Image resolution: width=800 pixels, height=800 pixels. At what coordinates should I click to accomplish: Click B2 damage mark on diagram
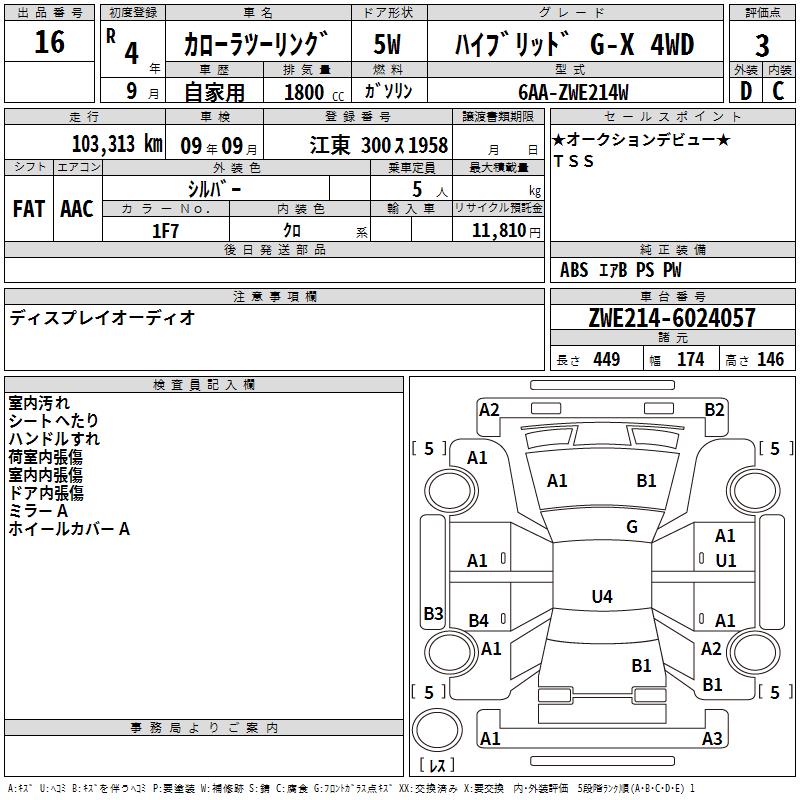(x=714, y=410)
